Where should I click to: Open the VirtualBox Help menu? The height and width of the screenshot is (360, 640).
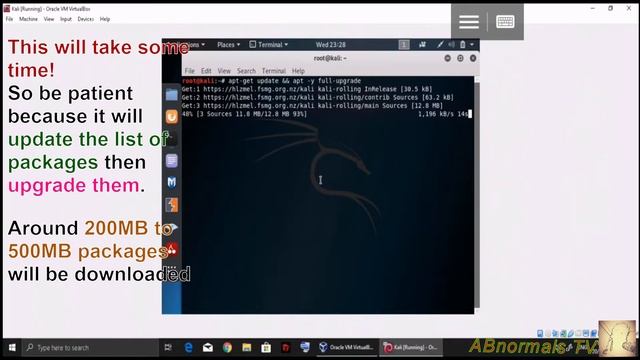pos(105,19)
